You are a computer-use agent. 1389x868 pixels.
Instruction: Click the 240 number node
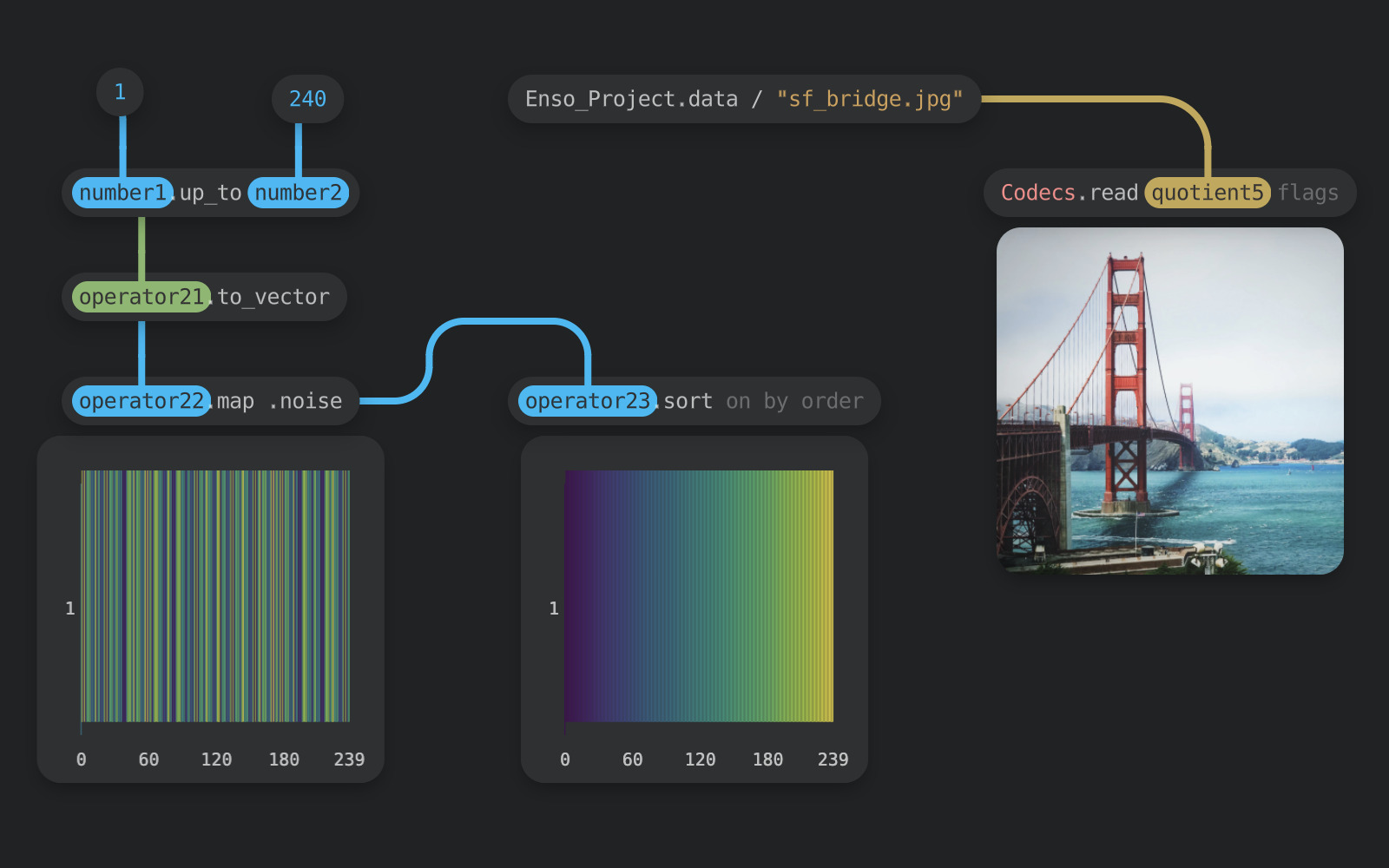[307, 99]
